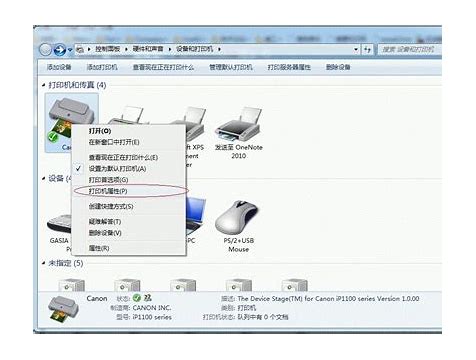Choose 创建快捷方式(S) from context menu

click(129, 206)
